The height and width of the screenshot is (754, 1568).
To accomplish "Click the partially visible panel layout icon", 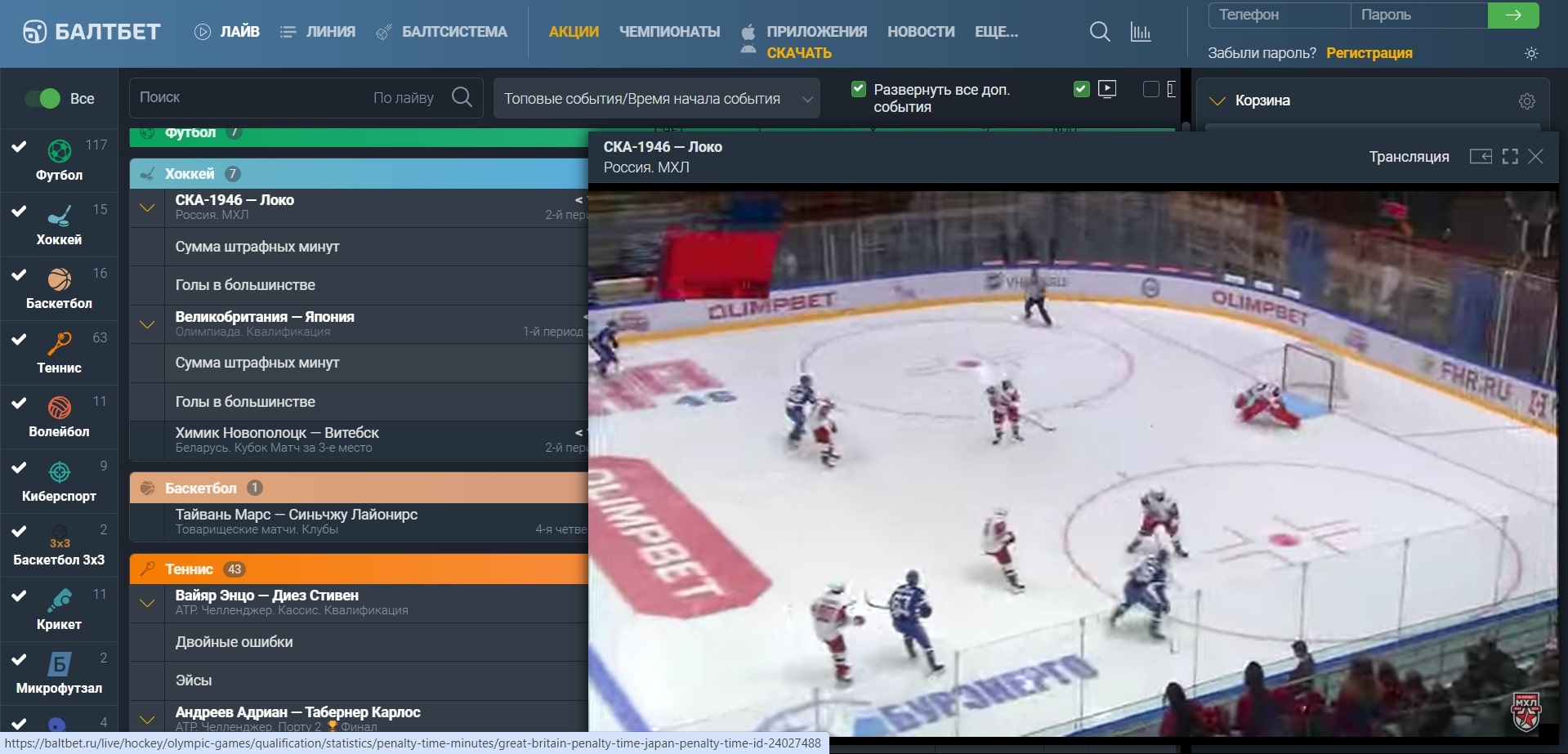I will tap(1172, 89).
